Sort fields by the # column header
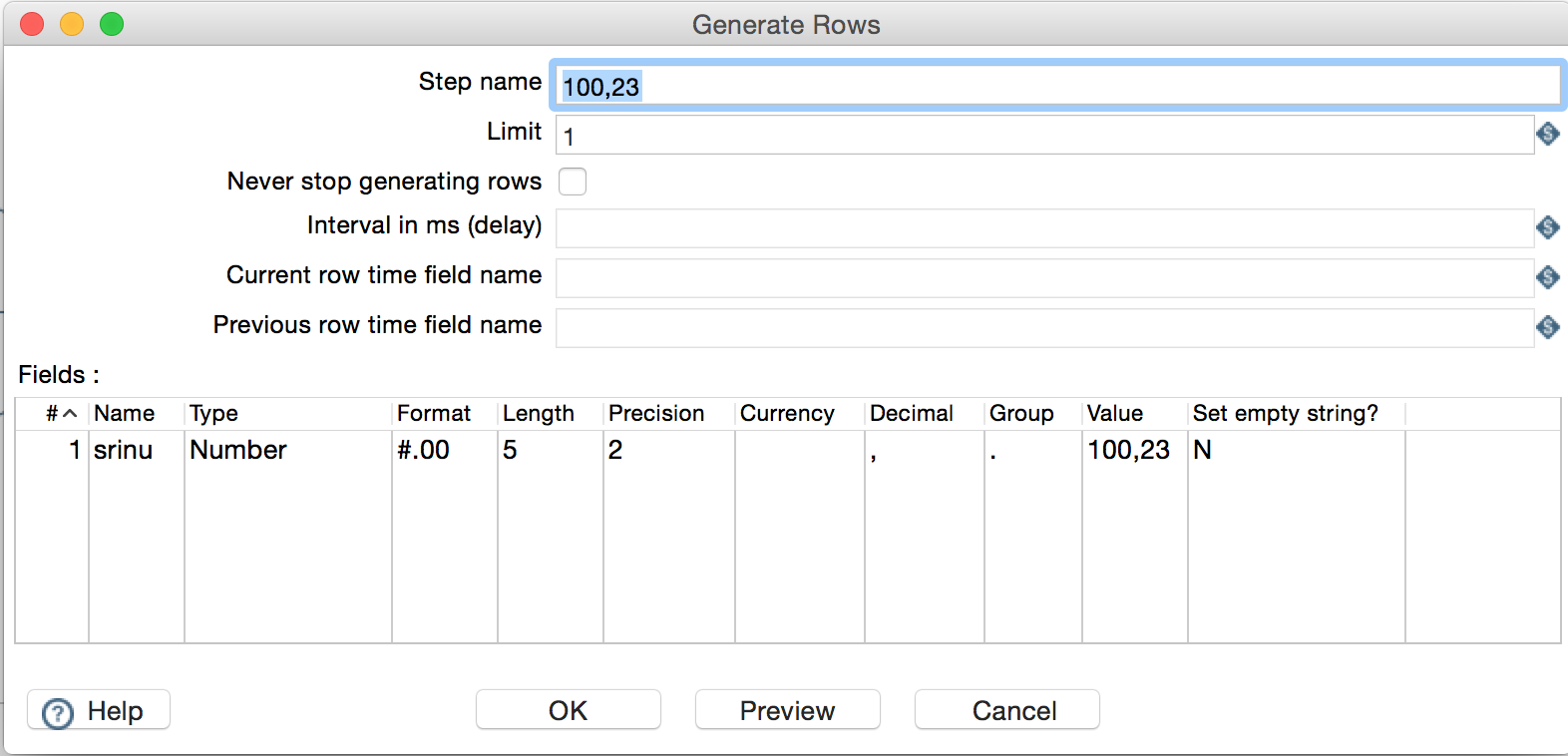Viewport: 1568px width, 756px height. 53,414
